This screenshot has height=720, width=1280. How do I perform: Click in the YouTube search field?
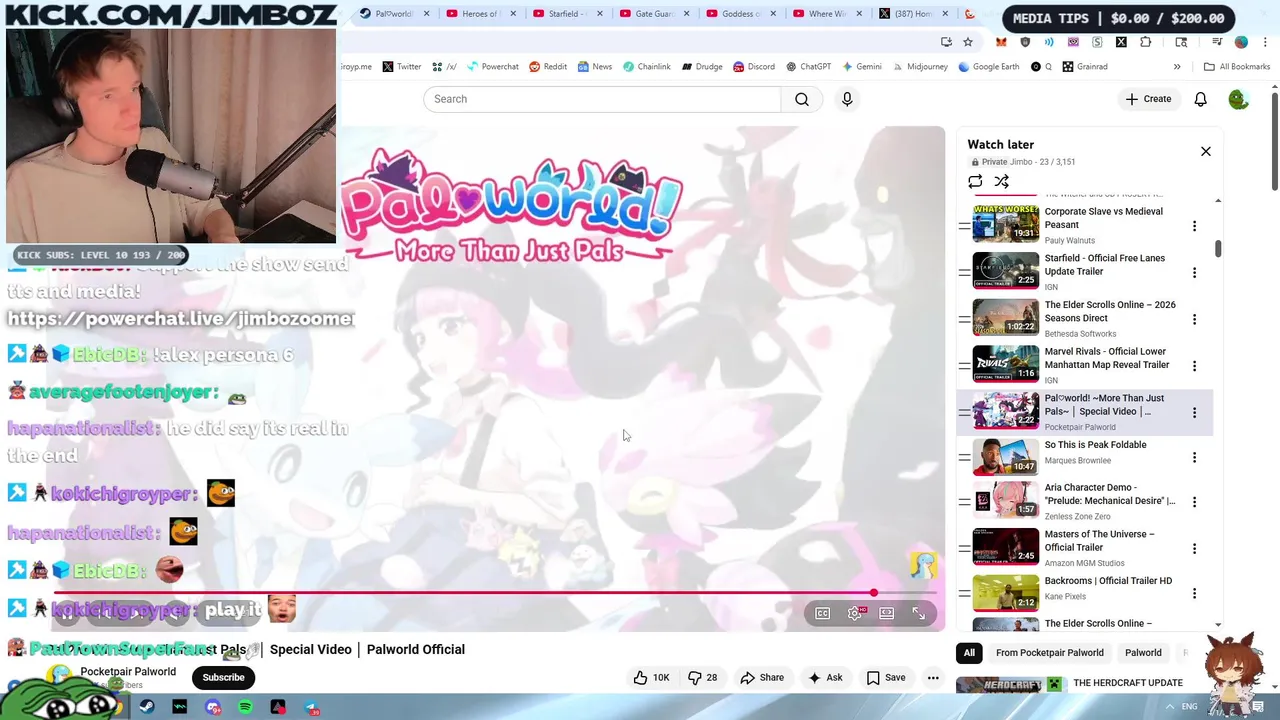(x=602, y=99)
